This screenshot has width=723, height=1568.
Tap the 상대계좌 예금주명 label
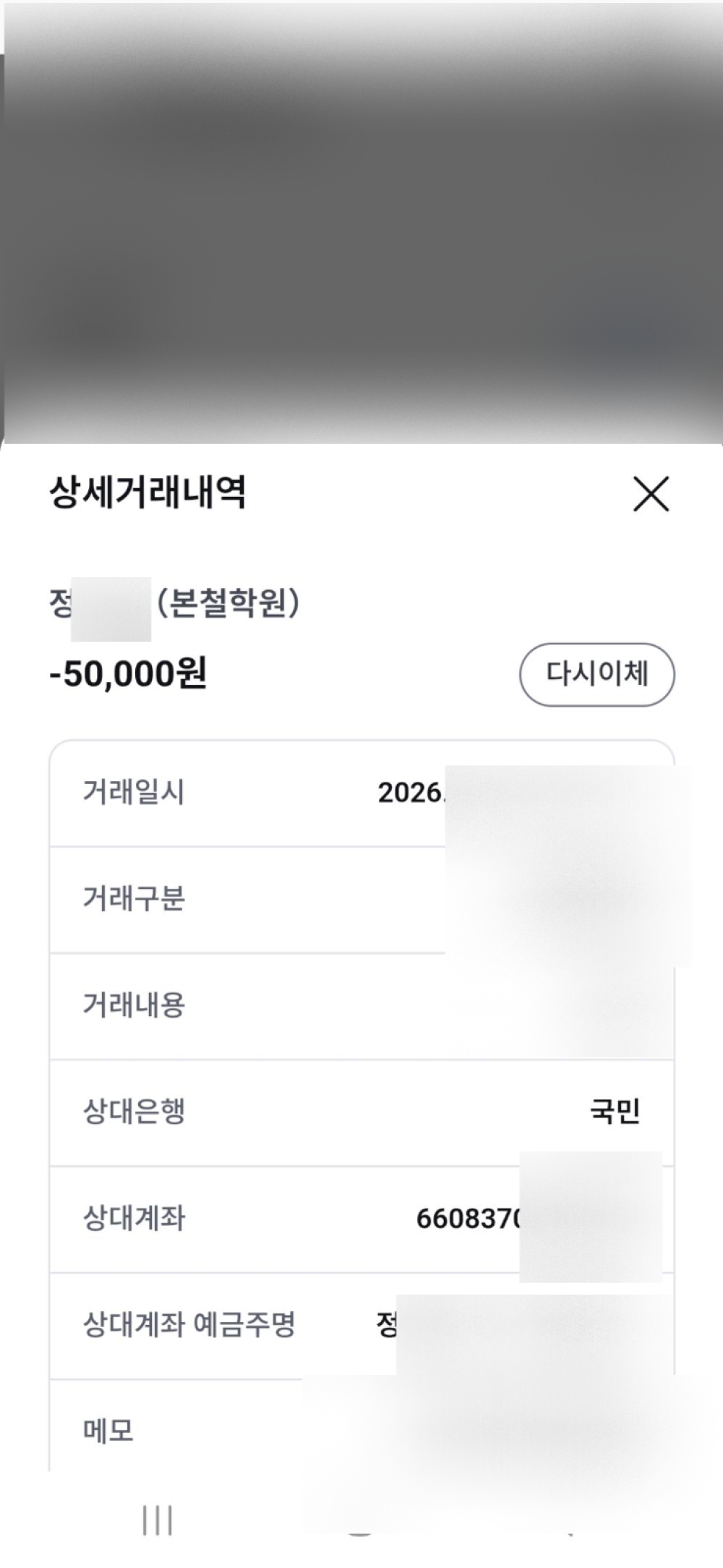(x=189, y=1325)
